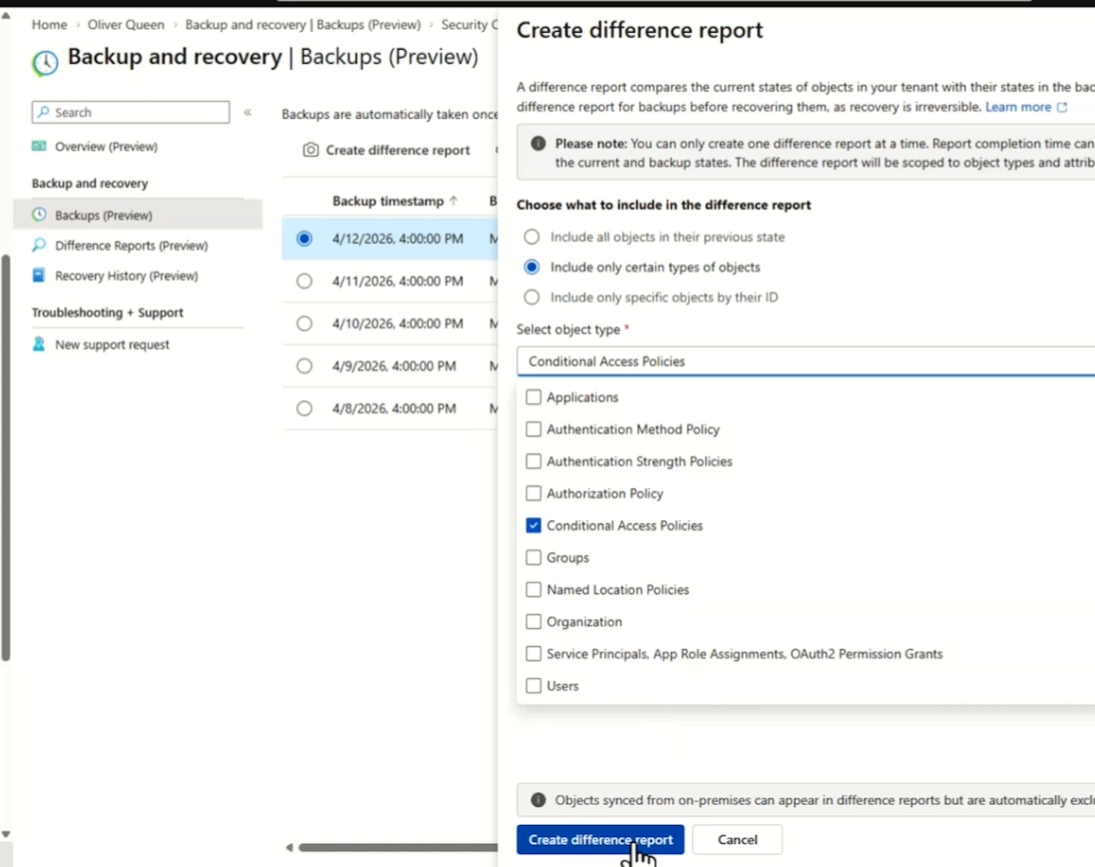Click the Recovery History book icon
The width and height of the screenshot is (1095, 867).
pyautogui.click(x=39, y=275)
